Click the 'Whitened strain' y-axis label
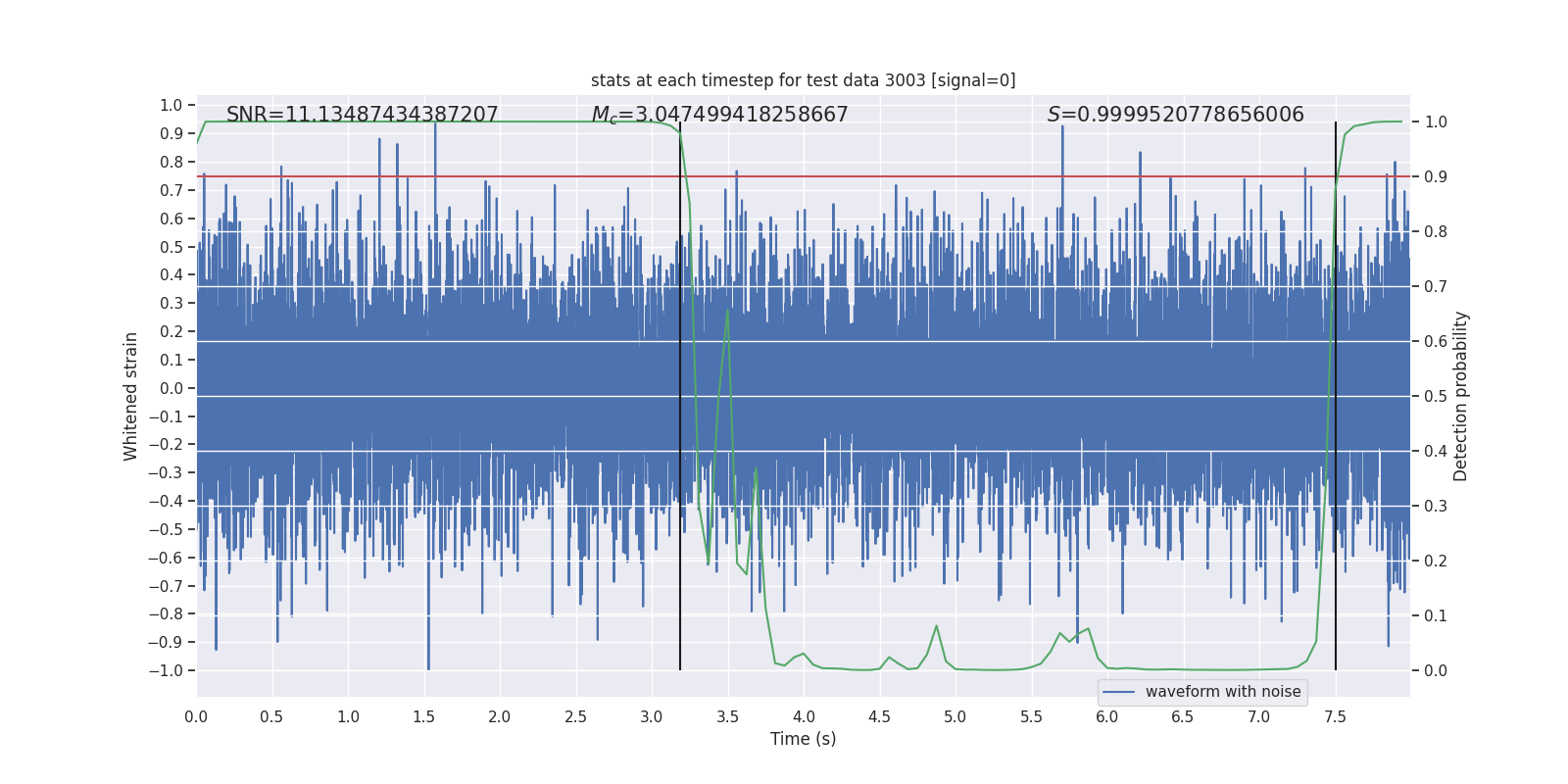This screenshot has height=784, width=1568. tap(130, 396)
